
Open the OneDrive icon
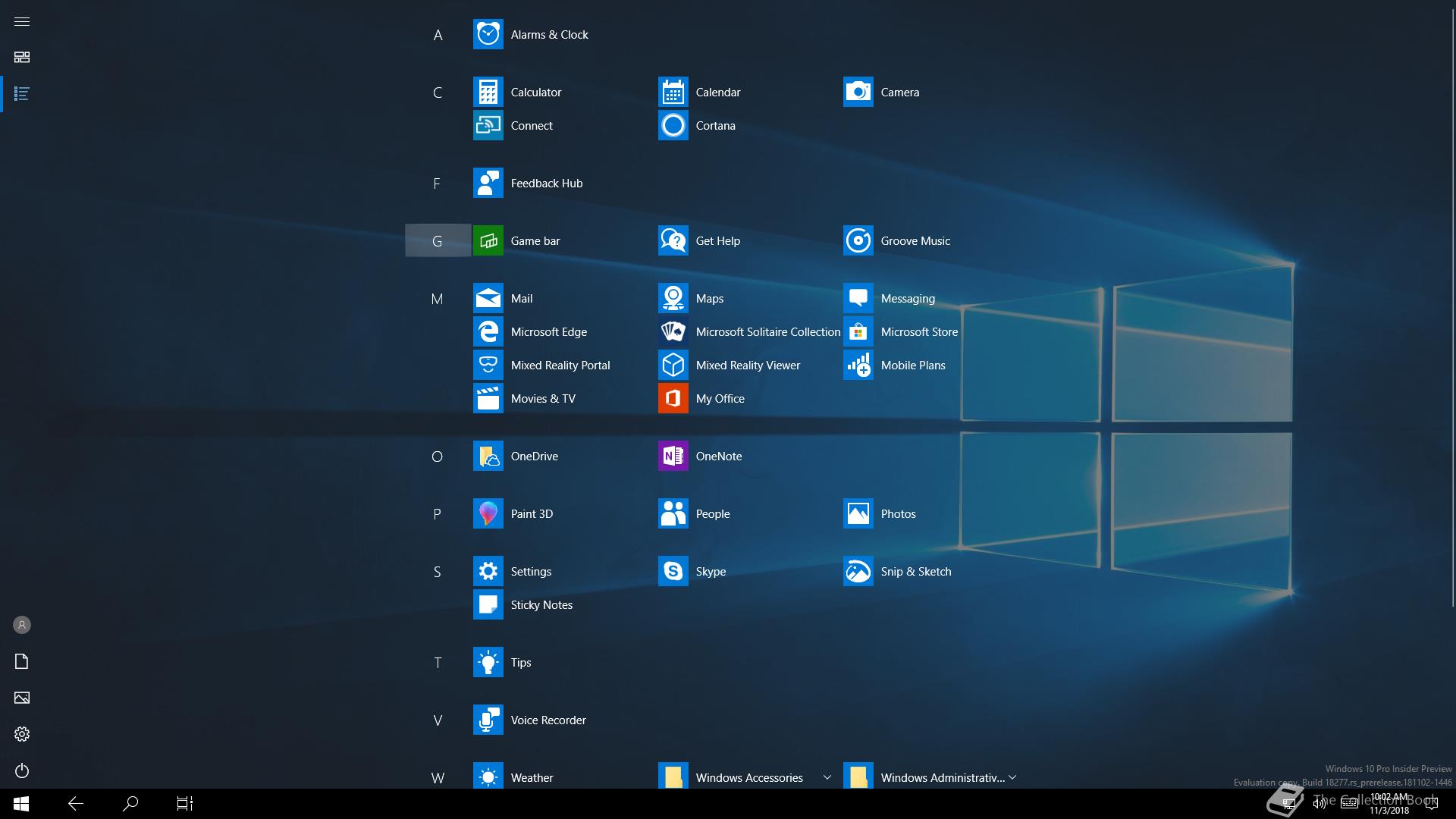pos(488,456)
